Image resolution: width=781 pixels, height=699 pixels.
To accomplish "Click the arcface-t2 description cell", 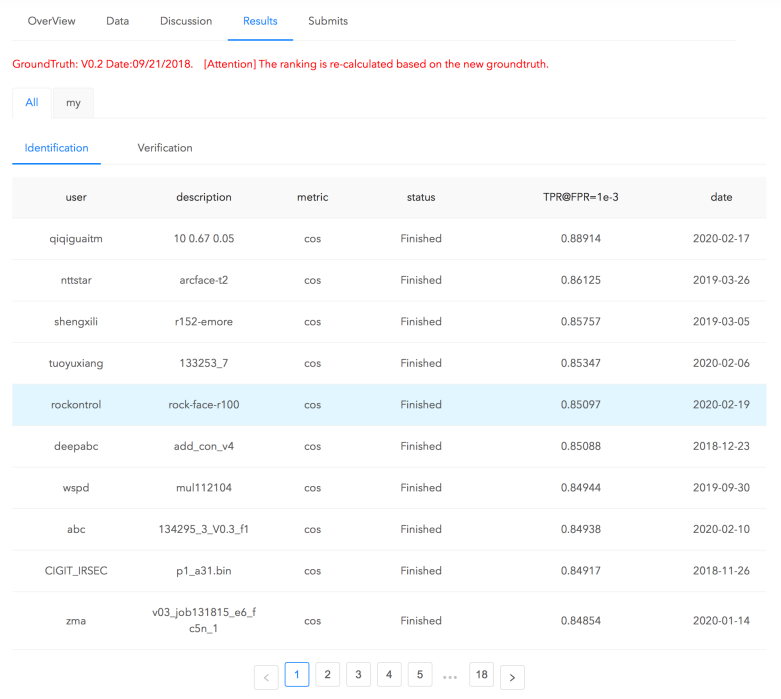I will coord(204,280).
